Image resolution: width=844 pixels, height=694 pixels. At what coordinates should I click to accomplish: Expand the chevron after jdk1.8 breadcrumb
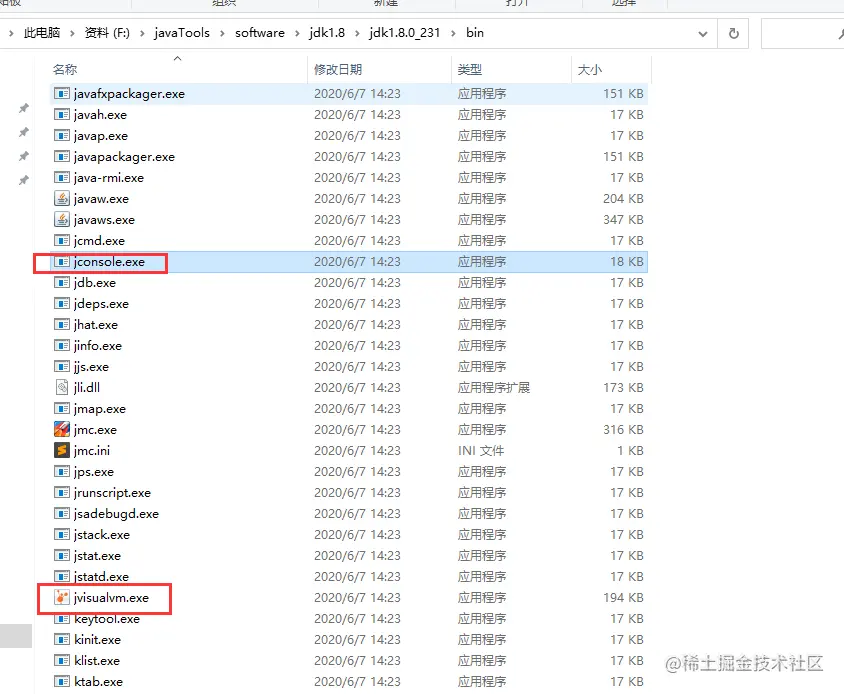click(357, 33)
